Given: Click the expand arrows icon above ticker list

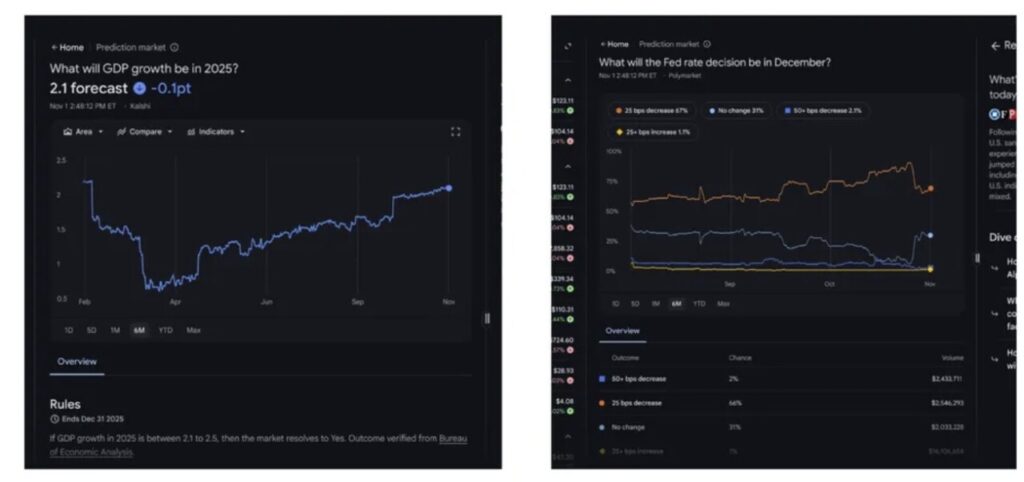Looking at the screenshot, I should point(568,47).
